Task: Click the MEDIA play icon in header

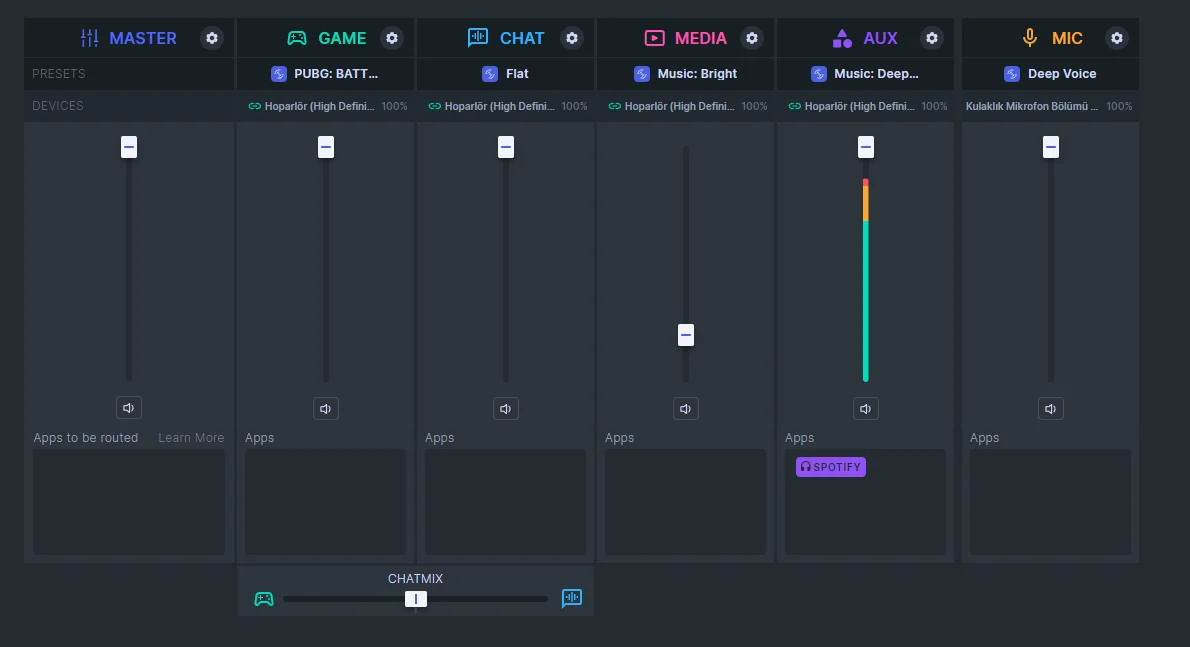Action: click(654, 38)
